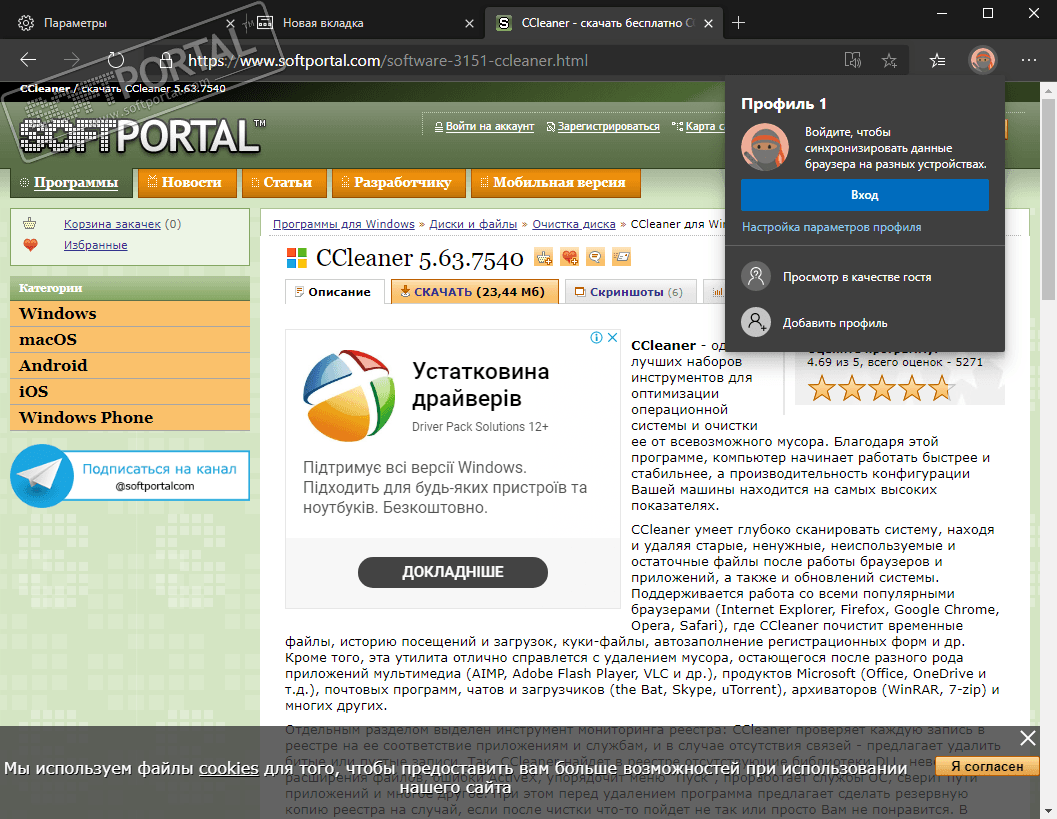Click the SoftPortal logo
This screenshot has width=1057, height=819.
pyautogui.click(x=142, y=135)
